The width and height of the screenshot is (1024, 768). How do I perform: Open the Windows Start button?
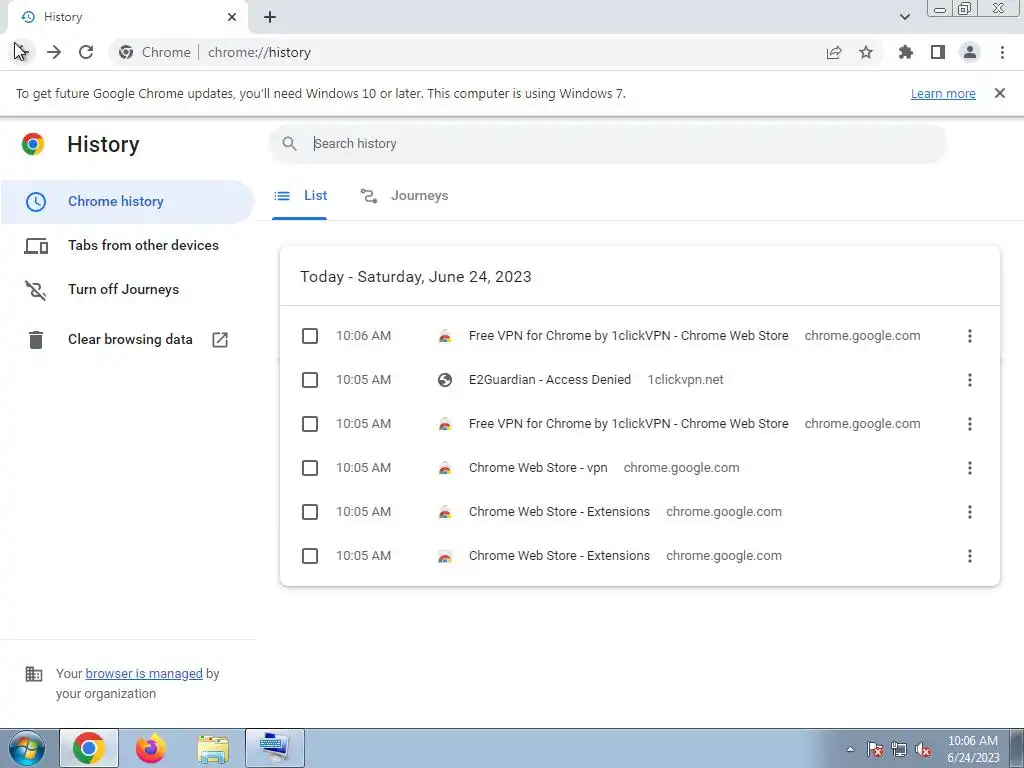point(27,748)
